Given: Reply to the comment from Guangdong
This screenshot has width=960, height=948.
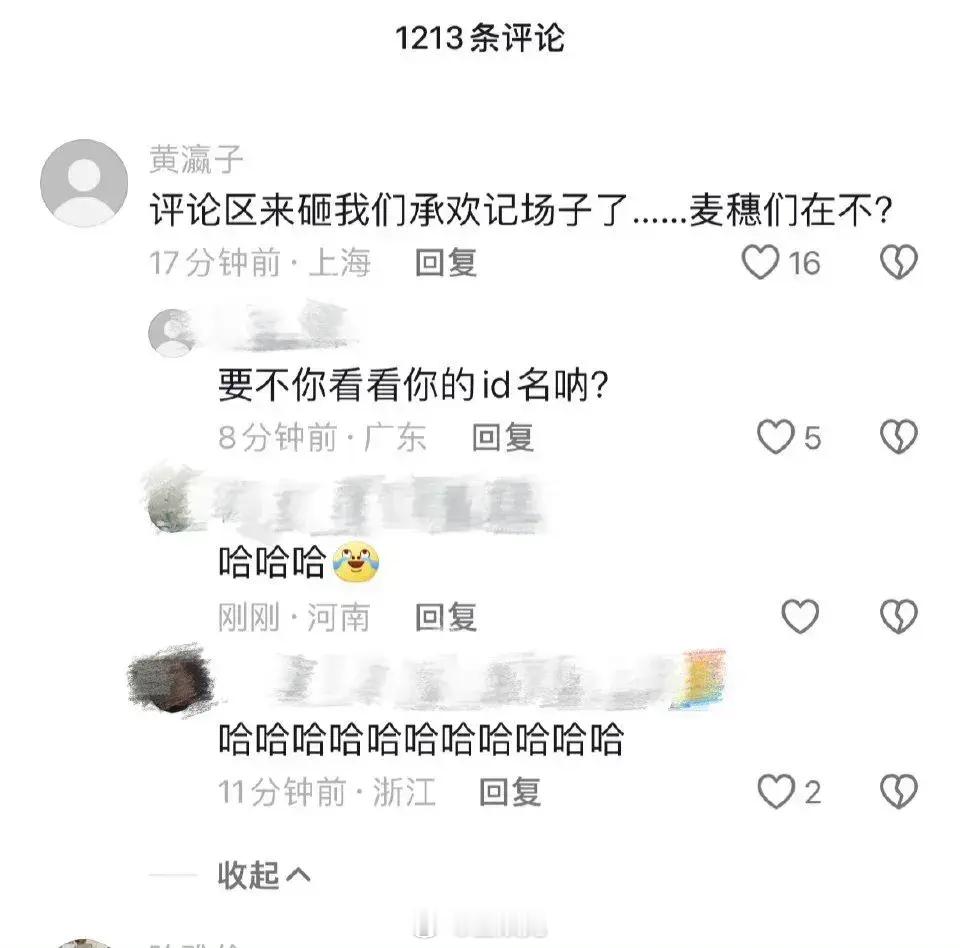Looking at the screenshot, I should click(503, 437).
